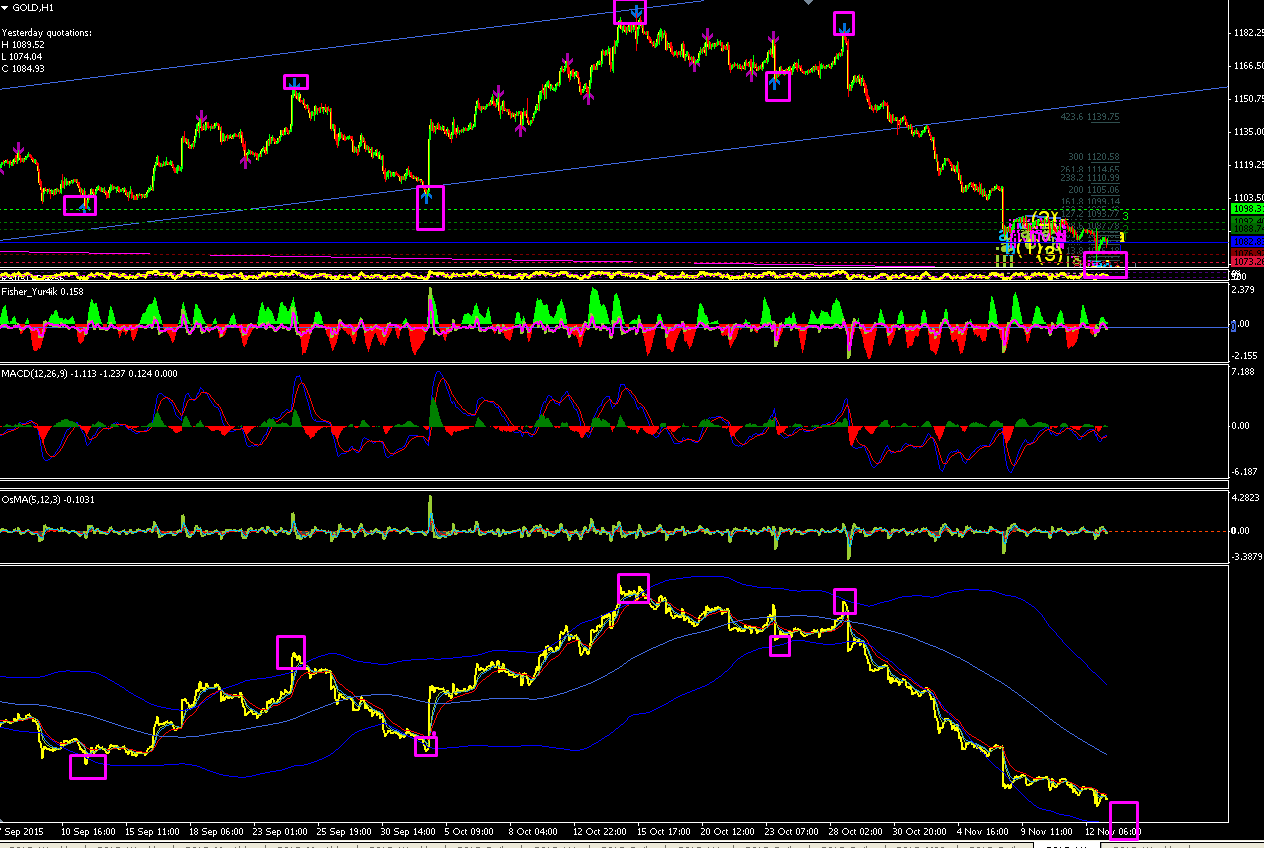Click the Fibonacci 423.6 1139.75 label
Screen dimensions: 1264x848
pos(1090,117)
